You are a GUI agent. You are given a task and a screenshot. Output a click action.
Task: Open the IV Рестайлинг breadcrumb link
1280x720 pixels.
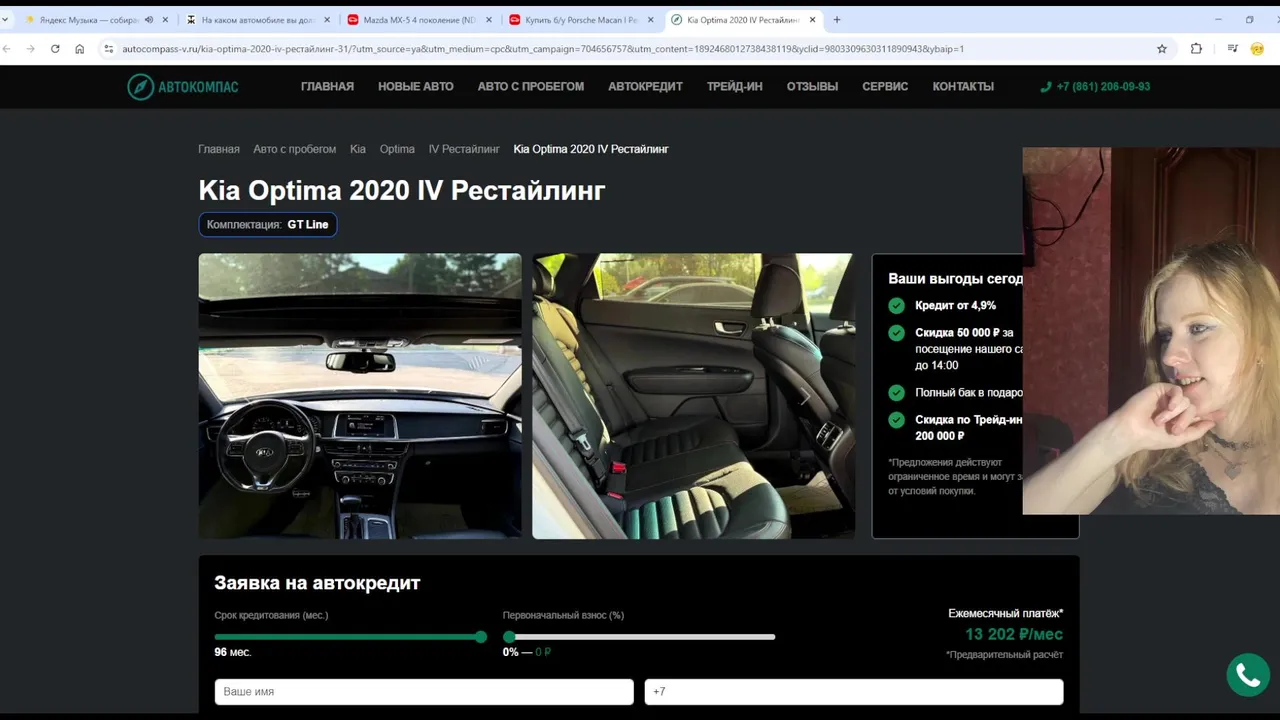[464, 149]
